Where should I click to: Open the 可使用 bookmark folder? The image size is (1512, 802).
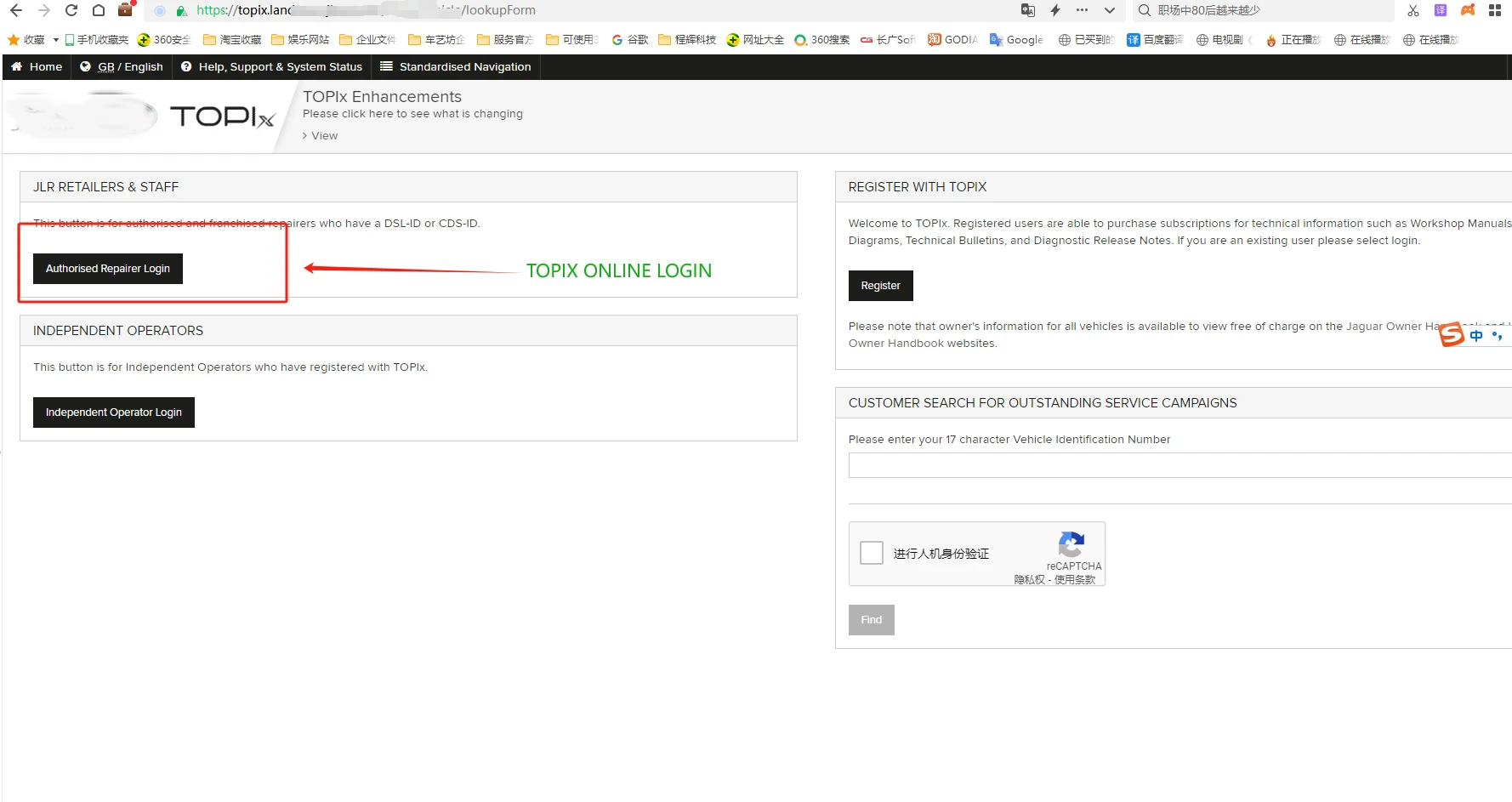coord(573,40)
